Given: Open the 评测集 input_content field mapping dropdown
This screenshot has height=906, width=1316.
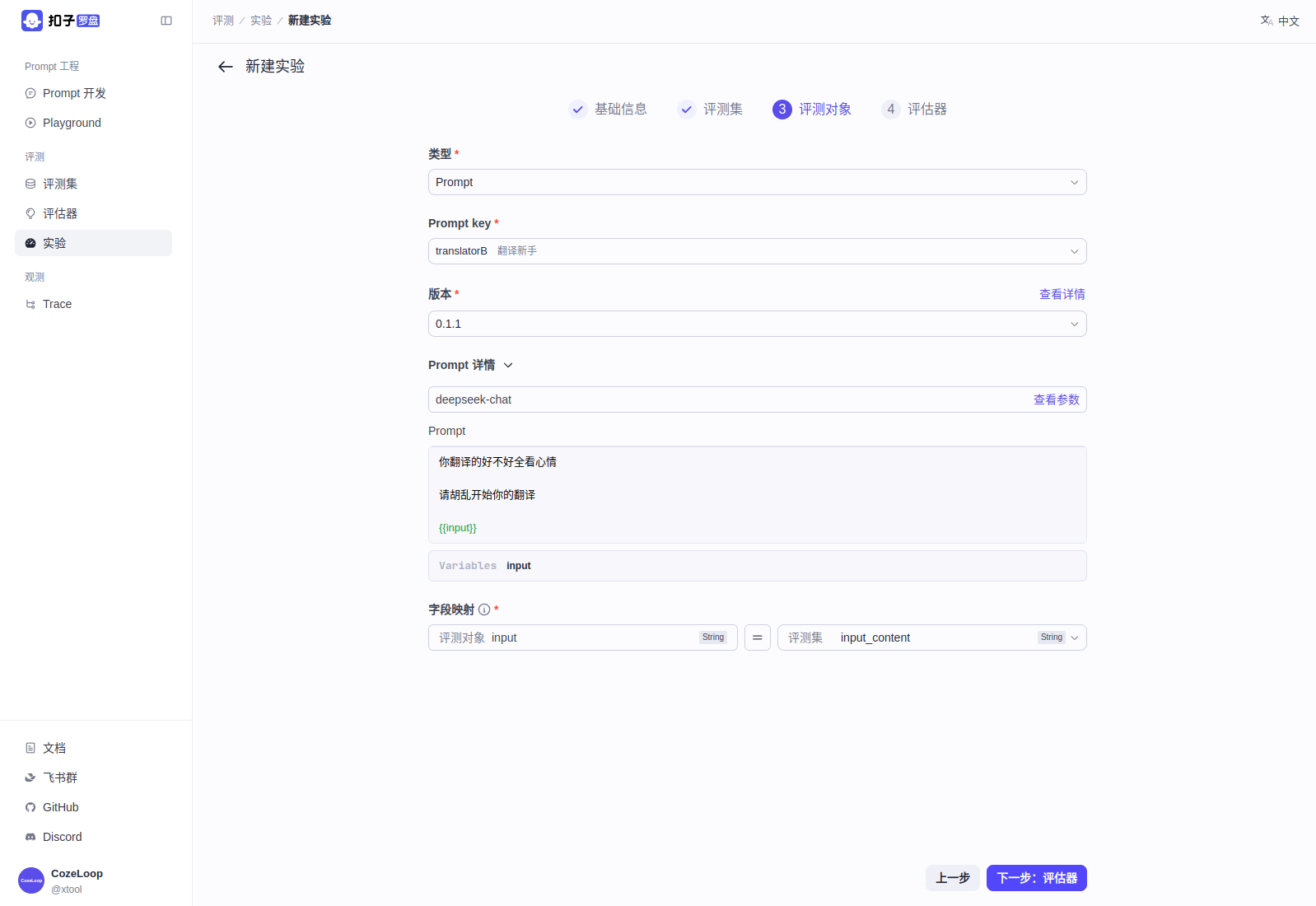Looking at the screenshot, I should pos(931,637).
